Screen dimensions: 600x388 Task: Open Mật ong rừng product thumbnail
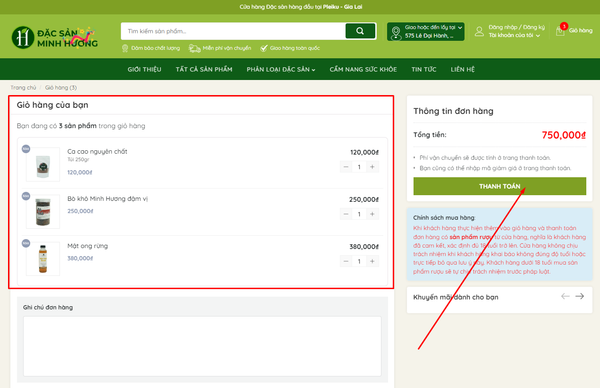43,259
